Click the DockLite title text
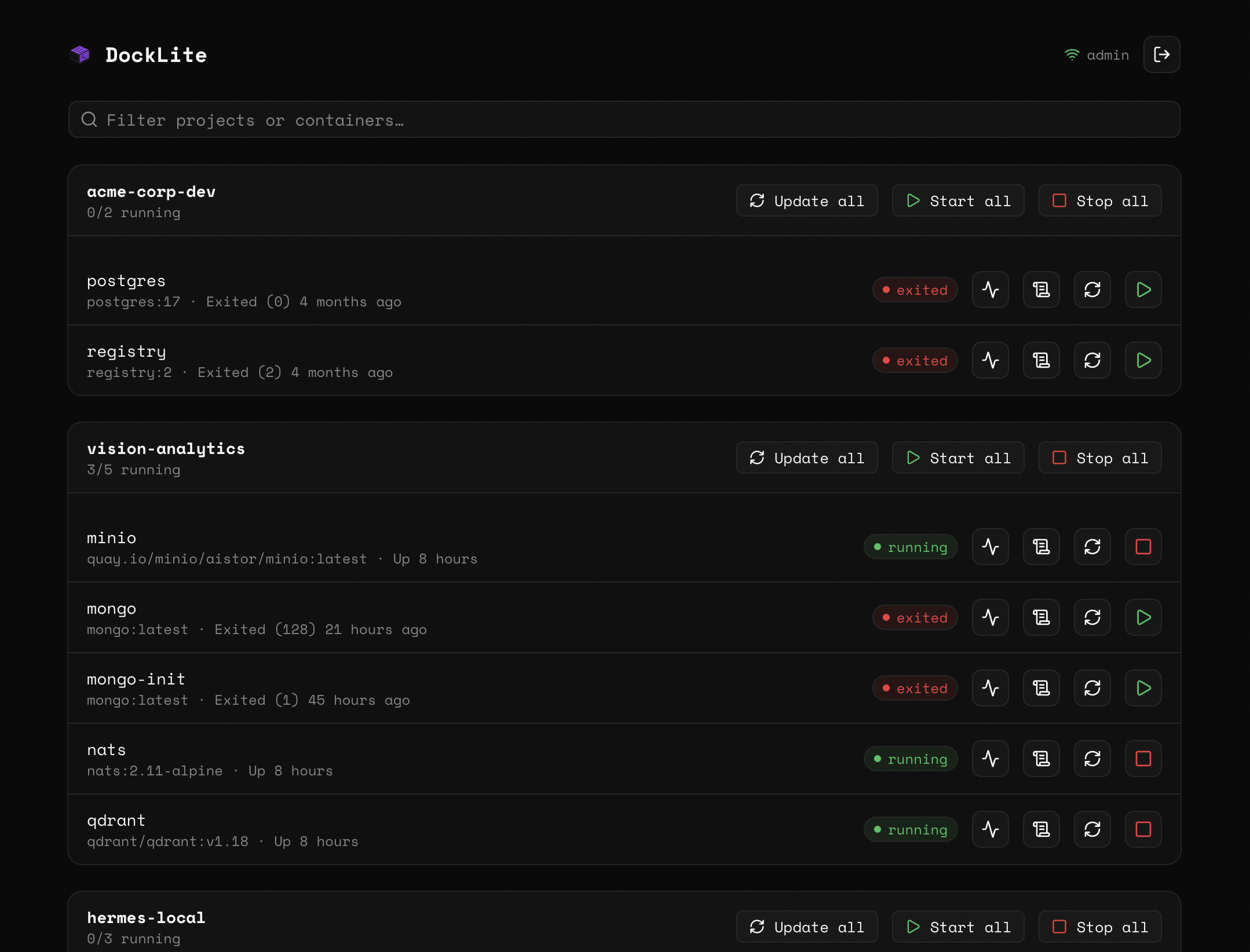Image resolution: width=1250 pixels, height=952 pixels. pyautogui.click(x=156, y=55)
